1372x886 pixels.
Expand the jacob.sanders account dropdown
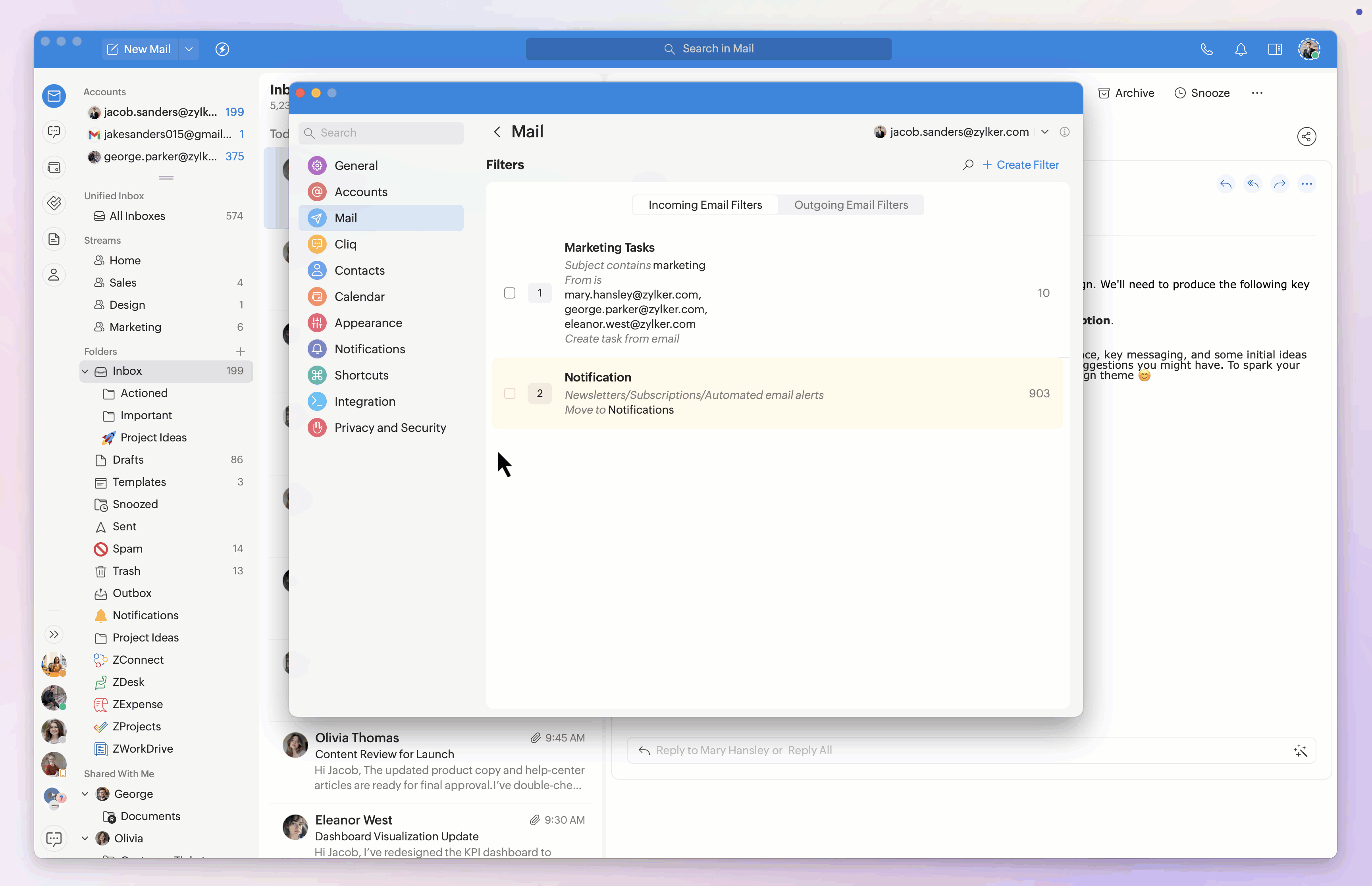pyautogui.click(x=1044, y=132)
